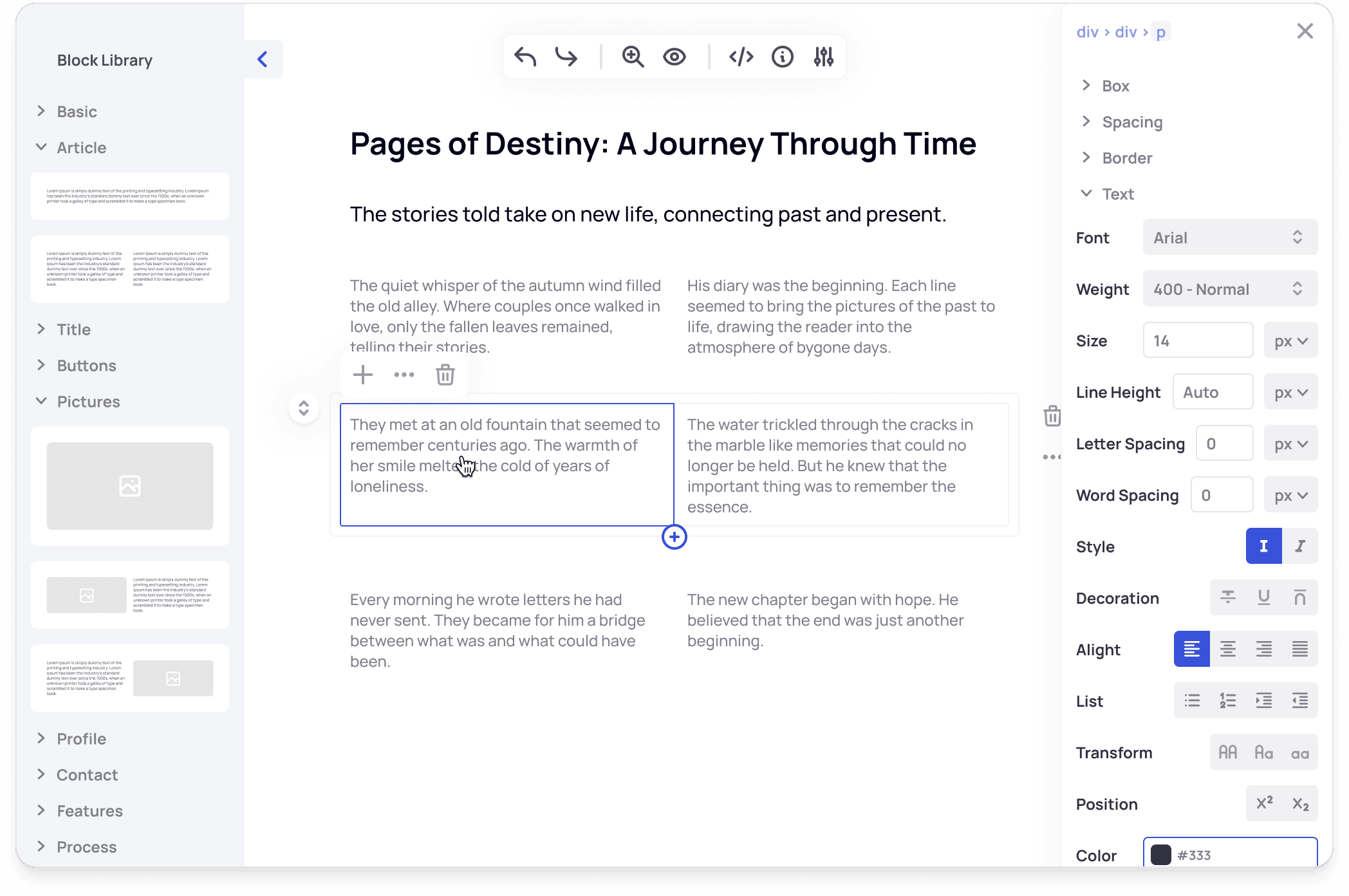Select second div in breadcrumb
Image resolution: width=1349 pixels, height=896 pixels.
coord(1126,32)
